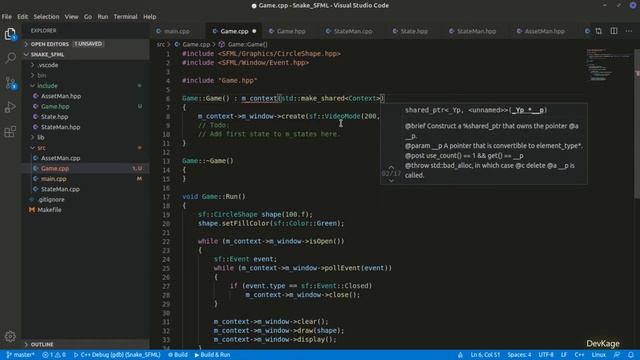
Task: Open the Extensions view
Action: (x=10, y=131)
